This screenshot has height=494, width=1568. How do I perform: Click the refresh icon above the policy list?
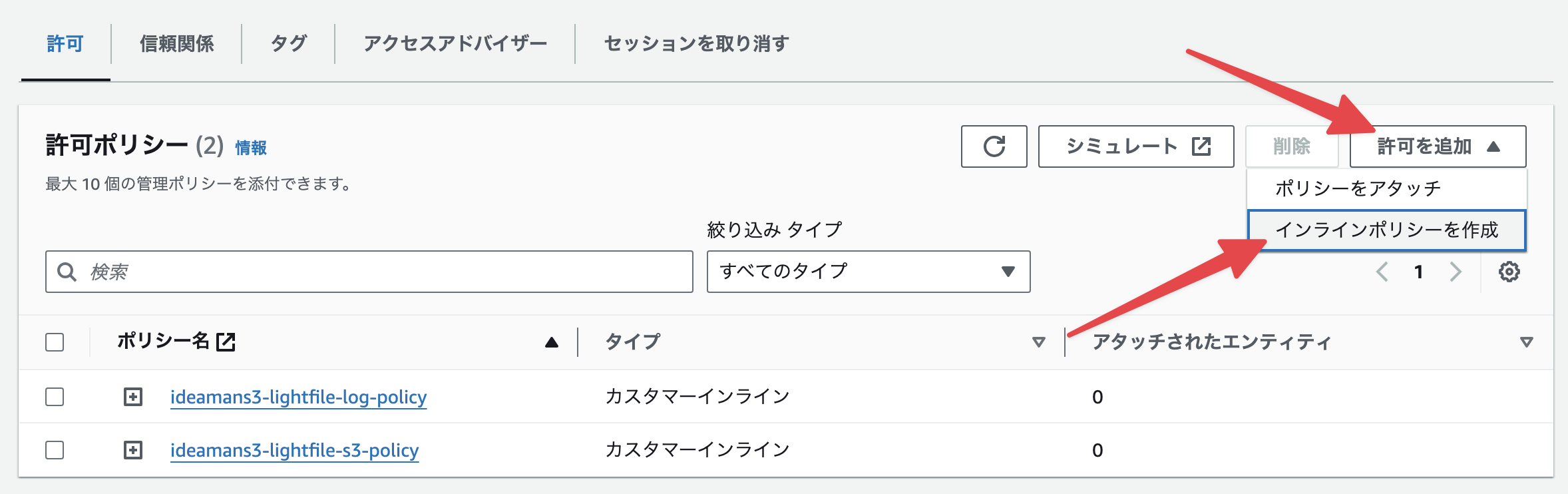coord(994,146)
